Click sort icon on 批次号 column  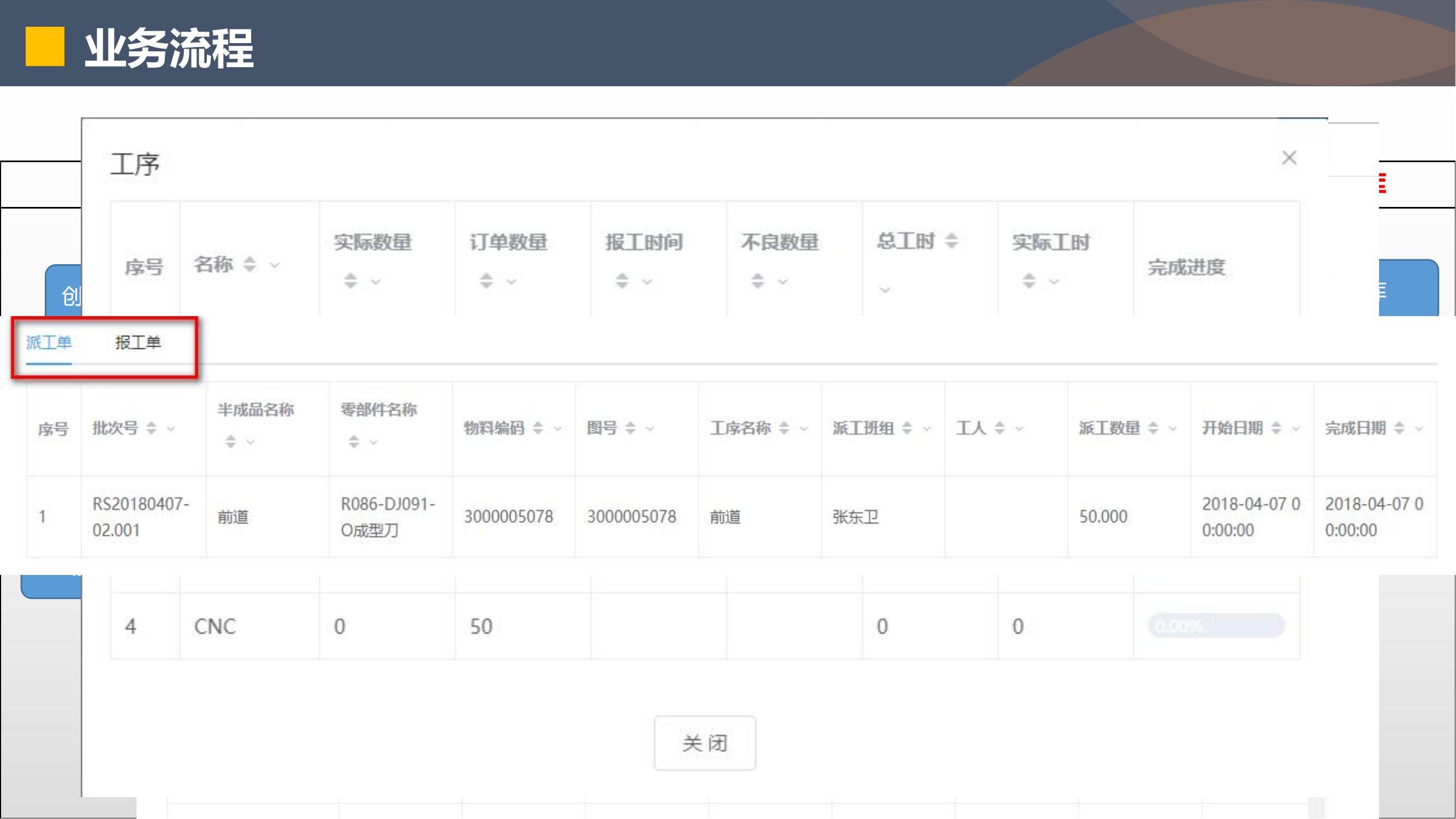(151, 428)
